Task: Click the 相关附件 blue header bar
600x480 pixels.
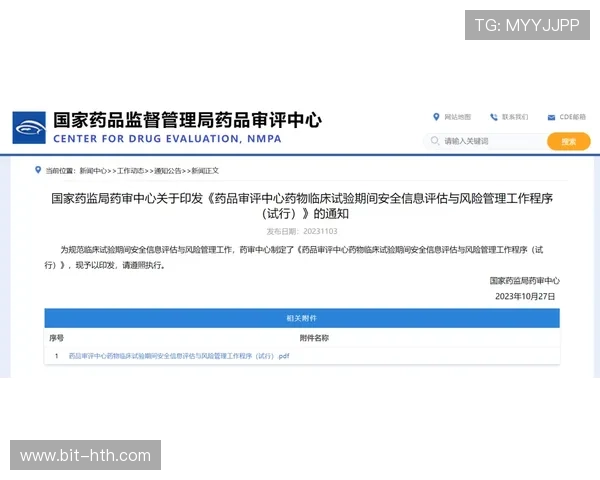Action: [x=302, y=318]
